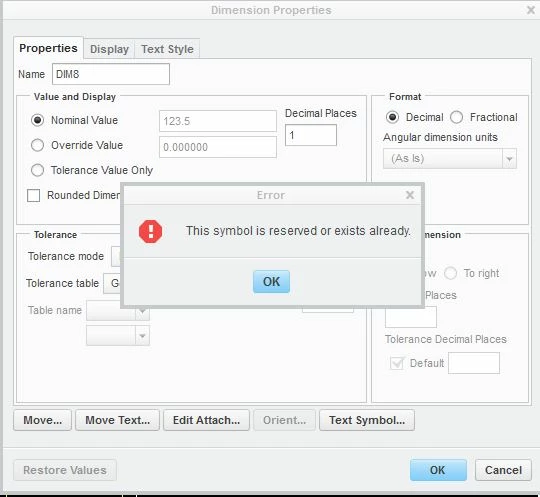This screenshot has width=540, height=497.
Task: Select the Decimal format radio button
Action: [x=392, y=117]
